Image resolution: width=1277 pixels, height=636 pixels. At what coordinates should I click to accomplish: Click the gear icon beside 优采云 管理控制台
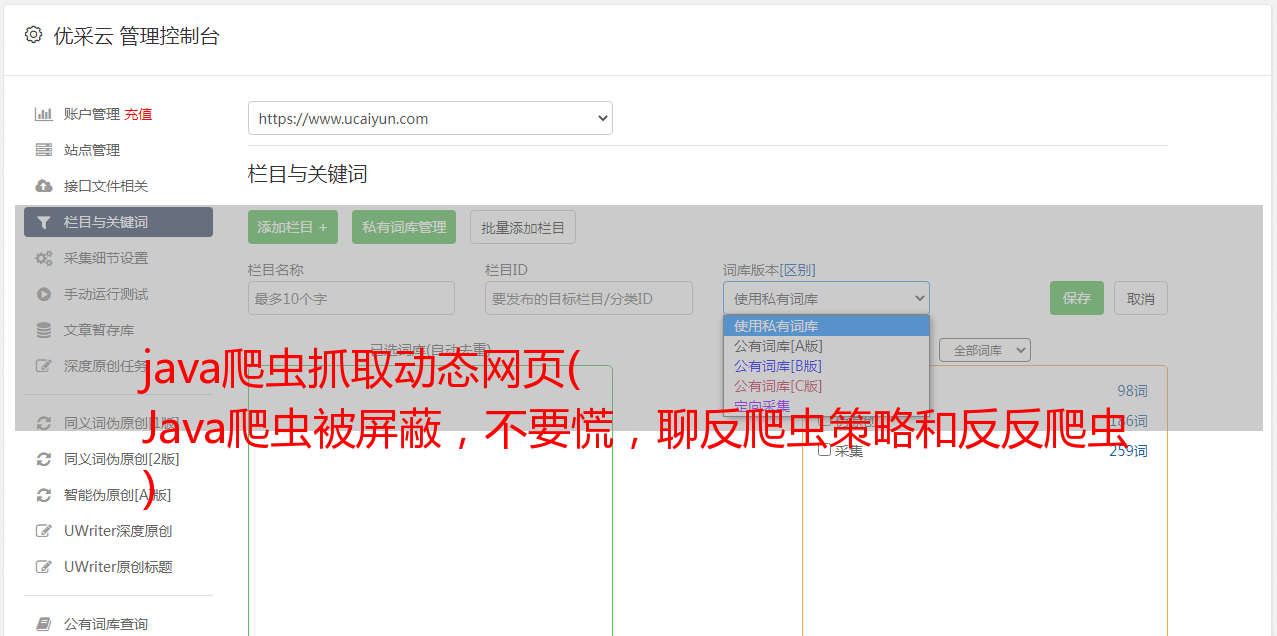(x=33, y=35)
